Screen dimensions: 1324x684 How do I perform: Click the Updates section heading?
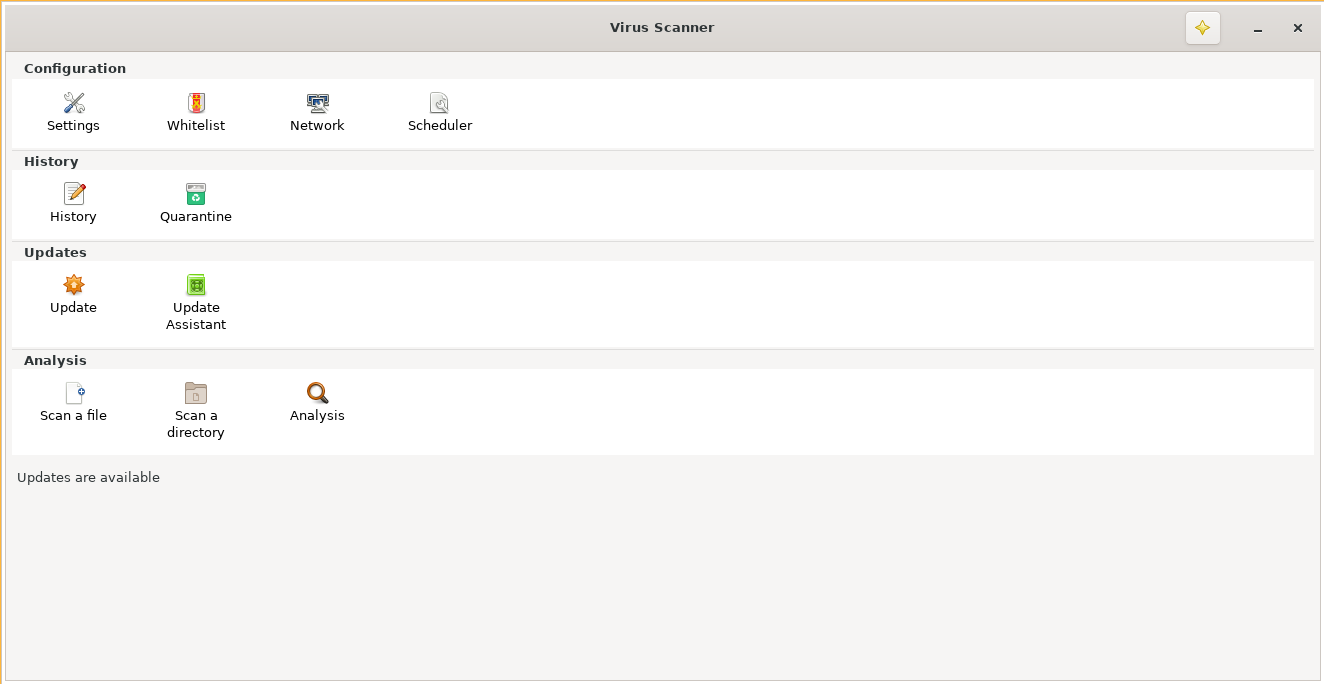point(55,253)
